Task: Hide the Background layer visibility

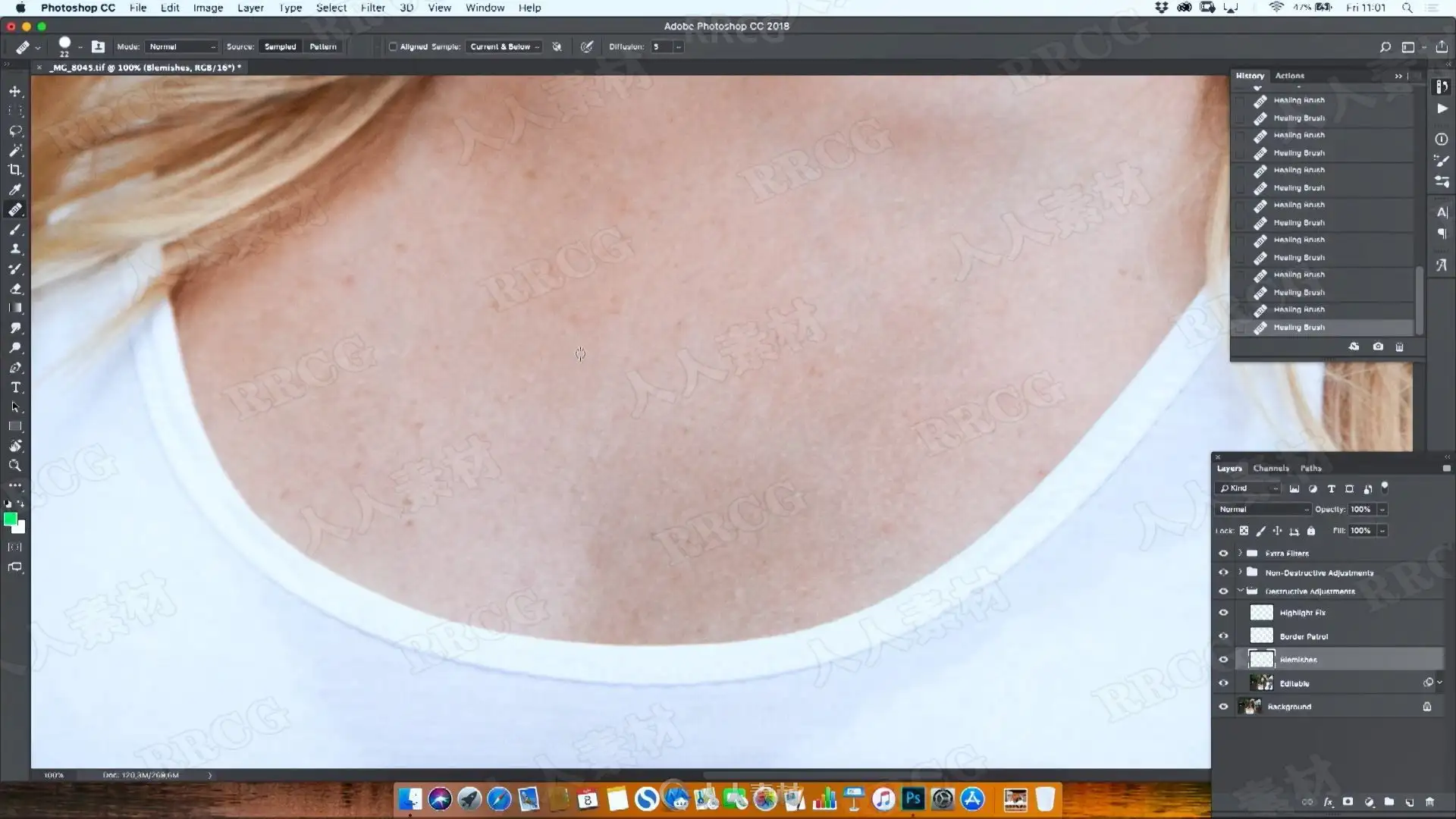Action: click(x=1222, y=707)
